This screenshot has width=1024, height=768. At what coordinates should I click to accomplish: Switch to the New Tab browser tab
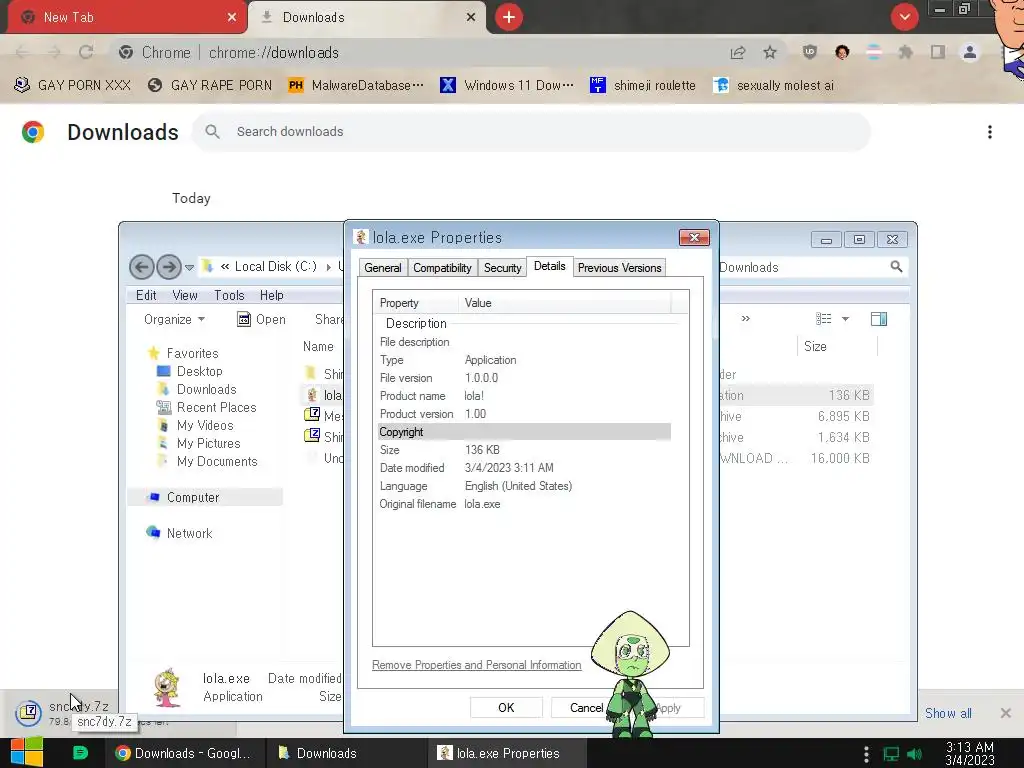[x=127, y=17]
